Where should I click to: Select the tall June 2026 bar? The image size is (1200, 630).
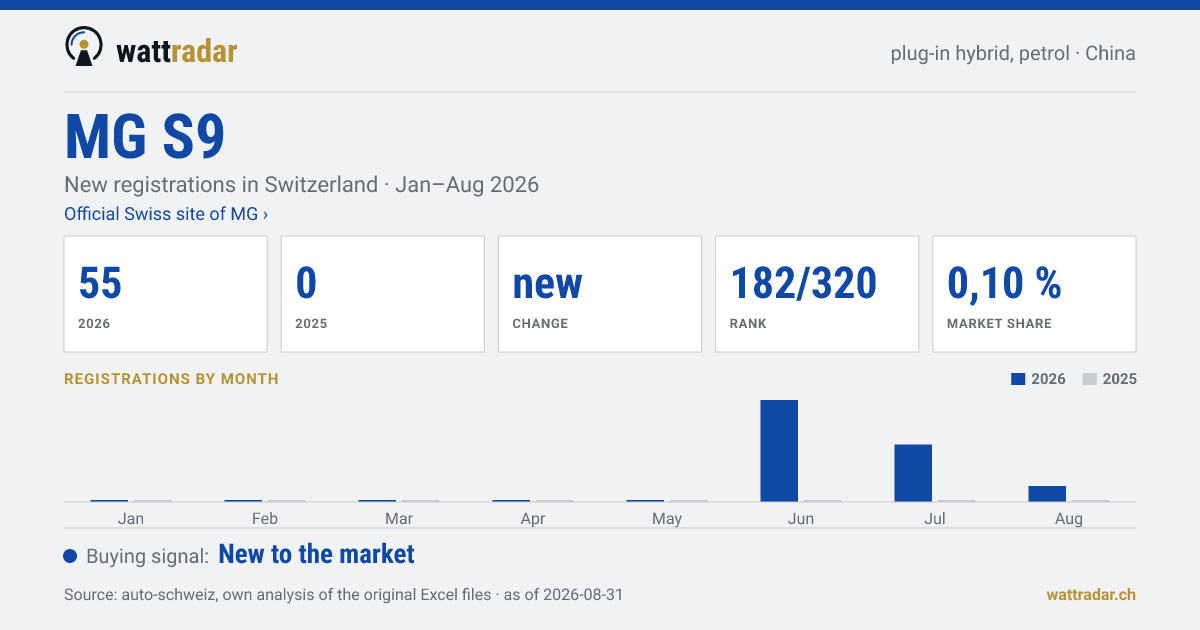point(779,450)
